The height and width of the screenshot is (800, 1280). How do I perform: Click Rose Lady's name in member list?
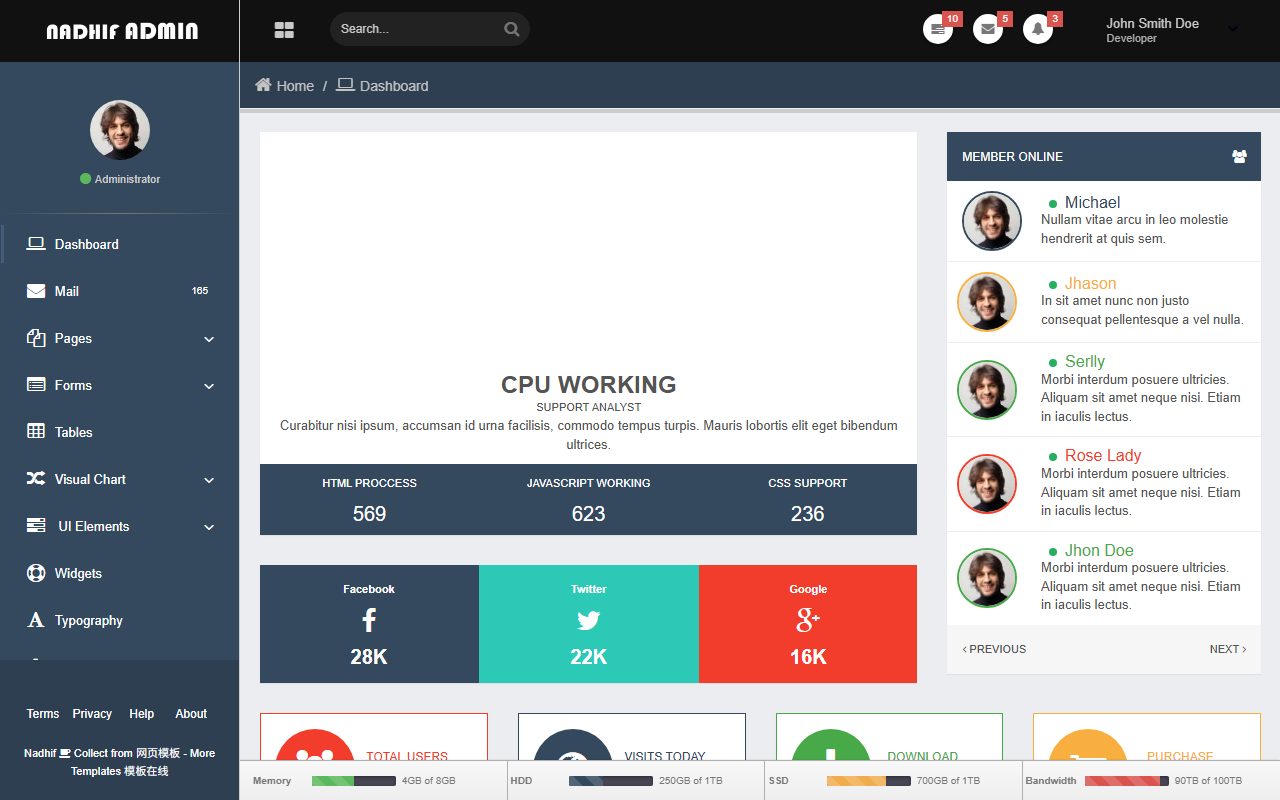click(1103, 455)
